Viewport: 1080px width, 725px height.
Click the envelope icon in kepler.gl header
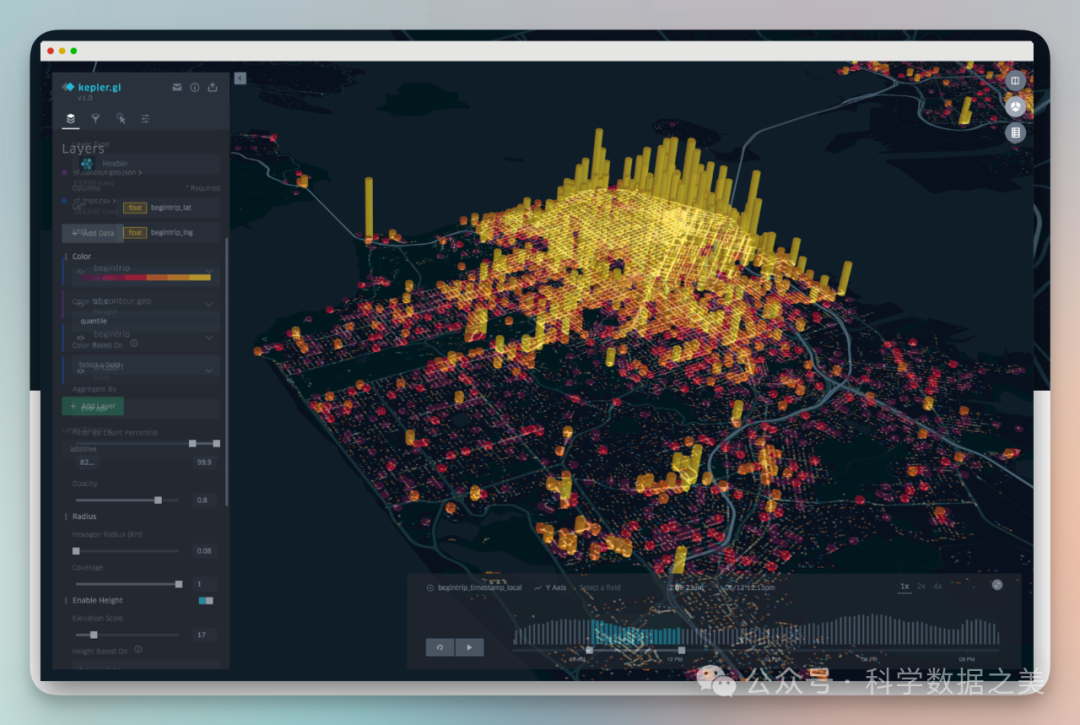177,88
